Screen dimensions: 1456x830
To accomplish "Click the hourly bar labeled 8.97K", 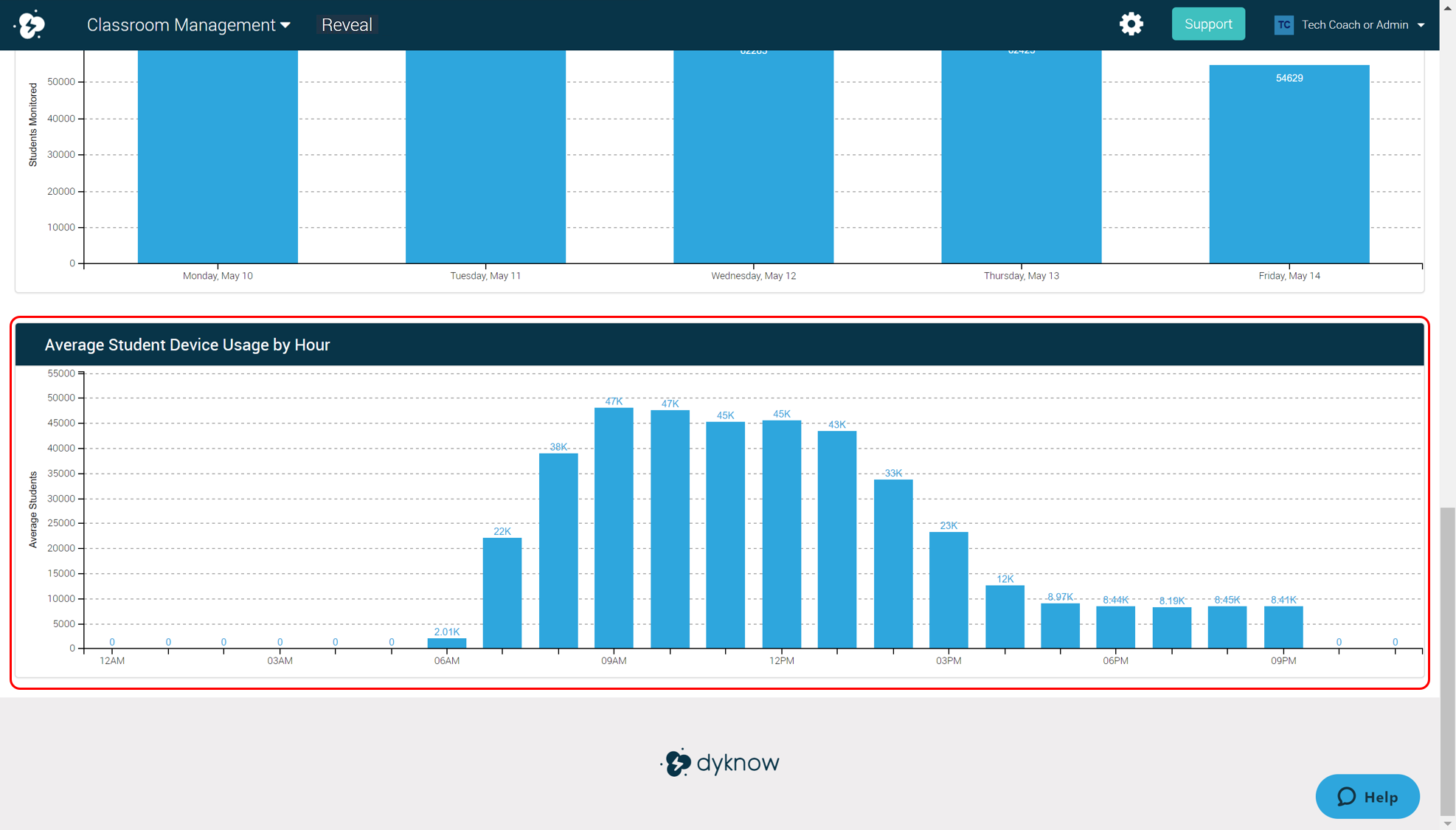I will point(1061,626).
